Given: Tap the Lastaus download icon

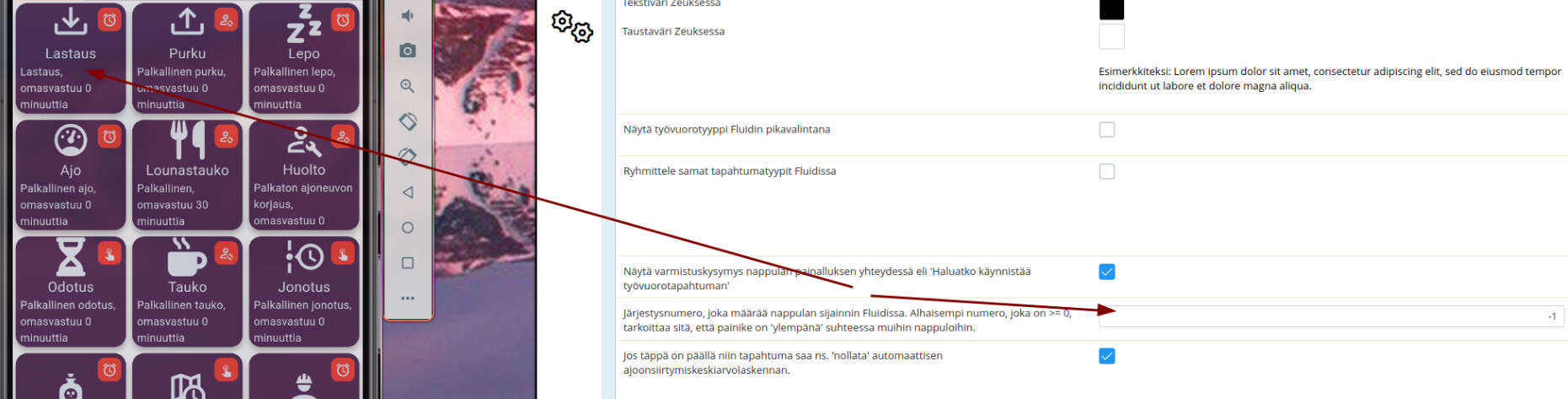Looking at the screenshot, I should coord(71,22).
